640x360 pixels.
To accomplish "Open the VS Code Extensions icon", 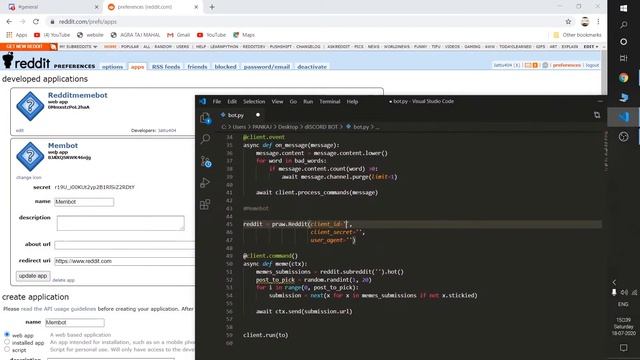I will [205, 204].
